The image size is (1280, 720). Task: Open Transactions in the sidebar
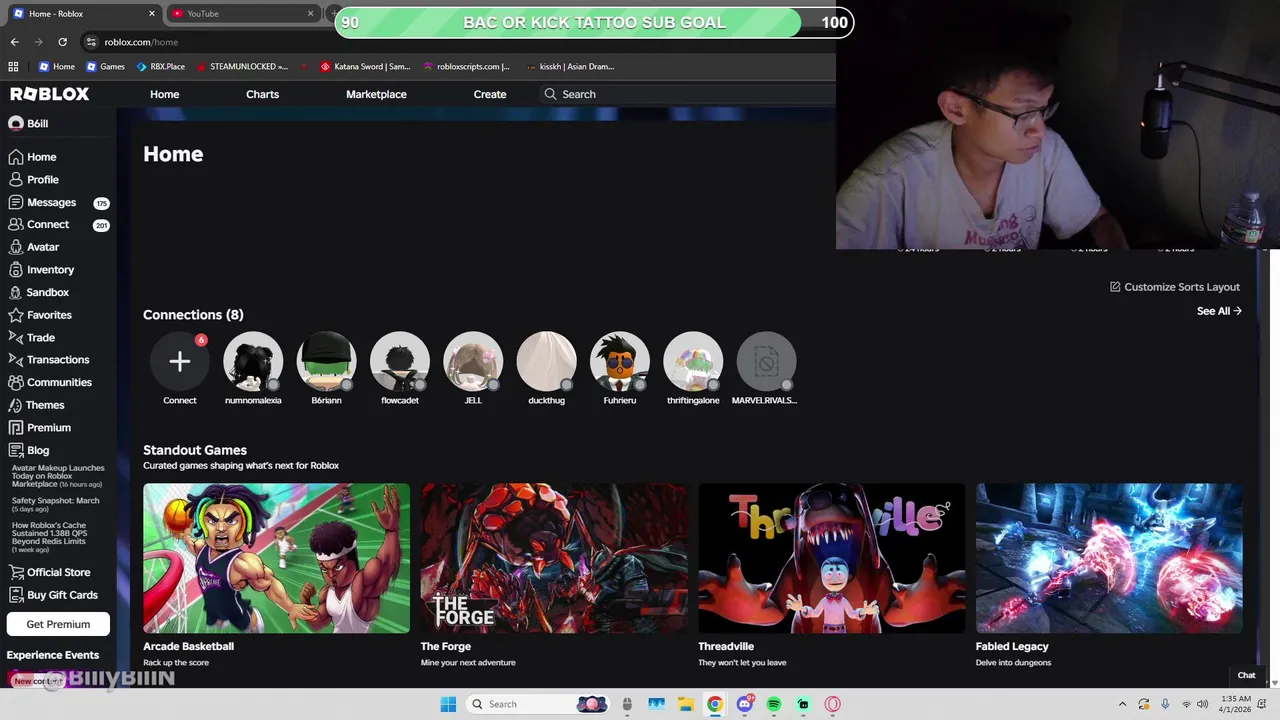tap(48, 360)
